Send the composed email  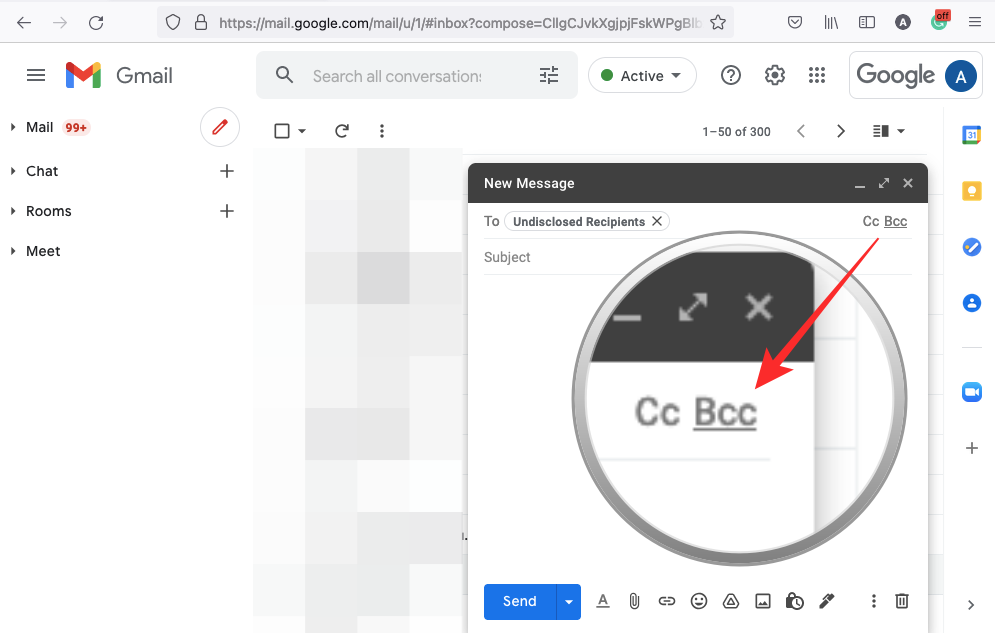tap(518, 601)
